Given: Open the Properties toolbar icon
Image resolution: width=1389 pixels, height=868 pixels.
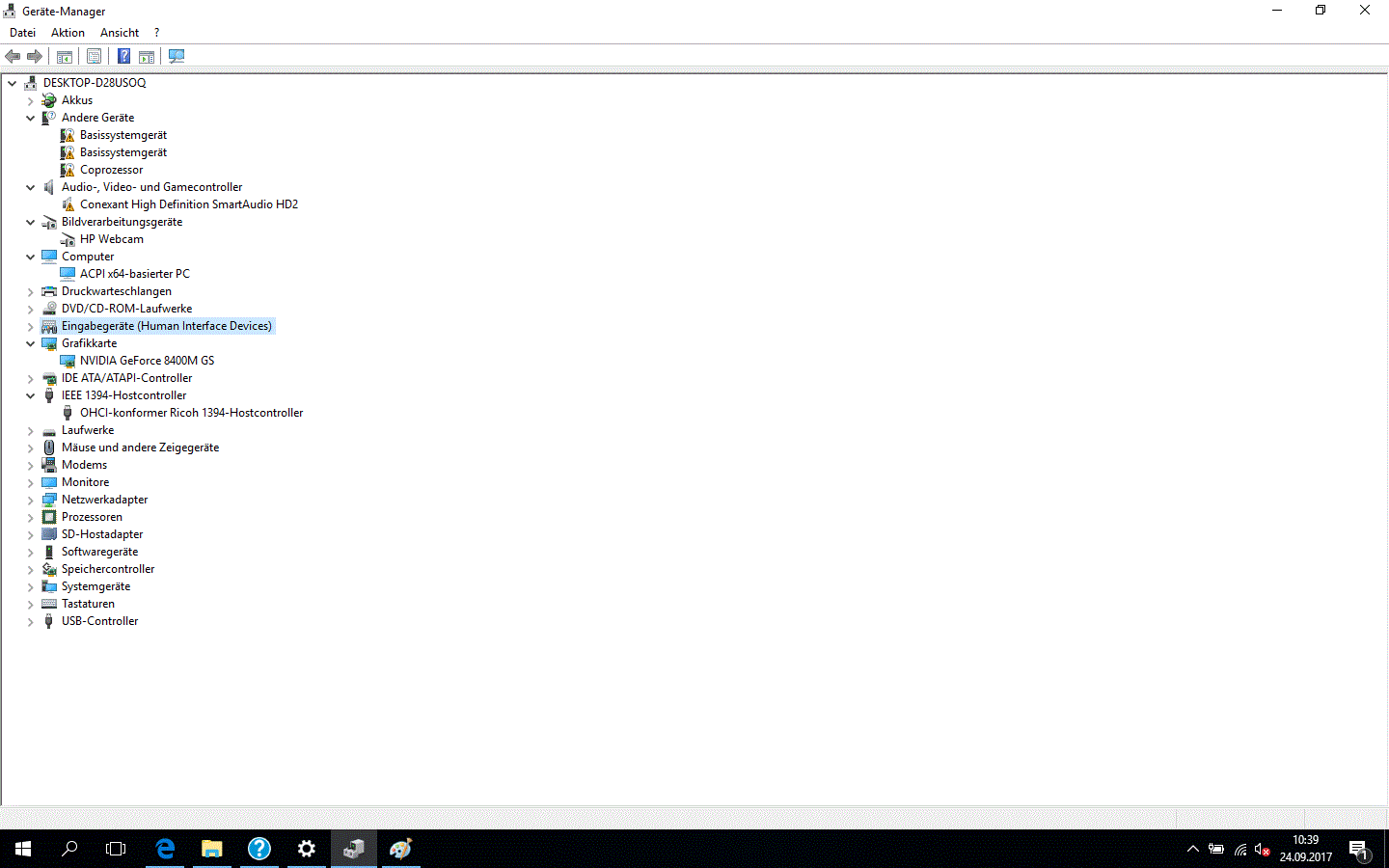Looking at the screenshot, I should click(x=94, y=56).
